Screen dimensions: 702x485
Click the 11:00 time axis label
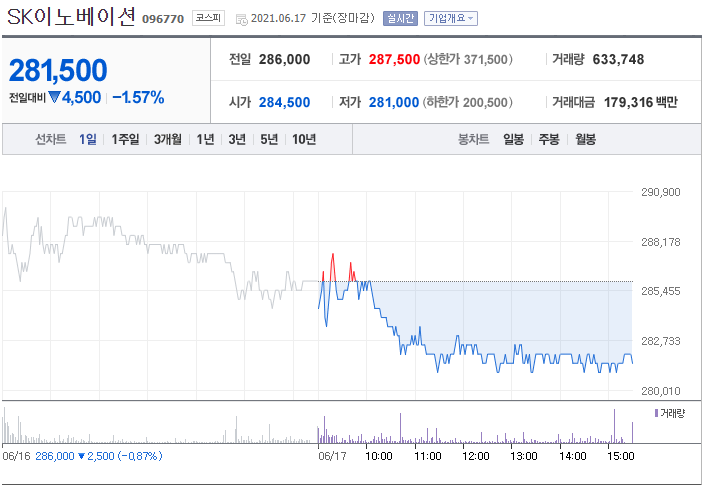[x=428, y=456]
